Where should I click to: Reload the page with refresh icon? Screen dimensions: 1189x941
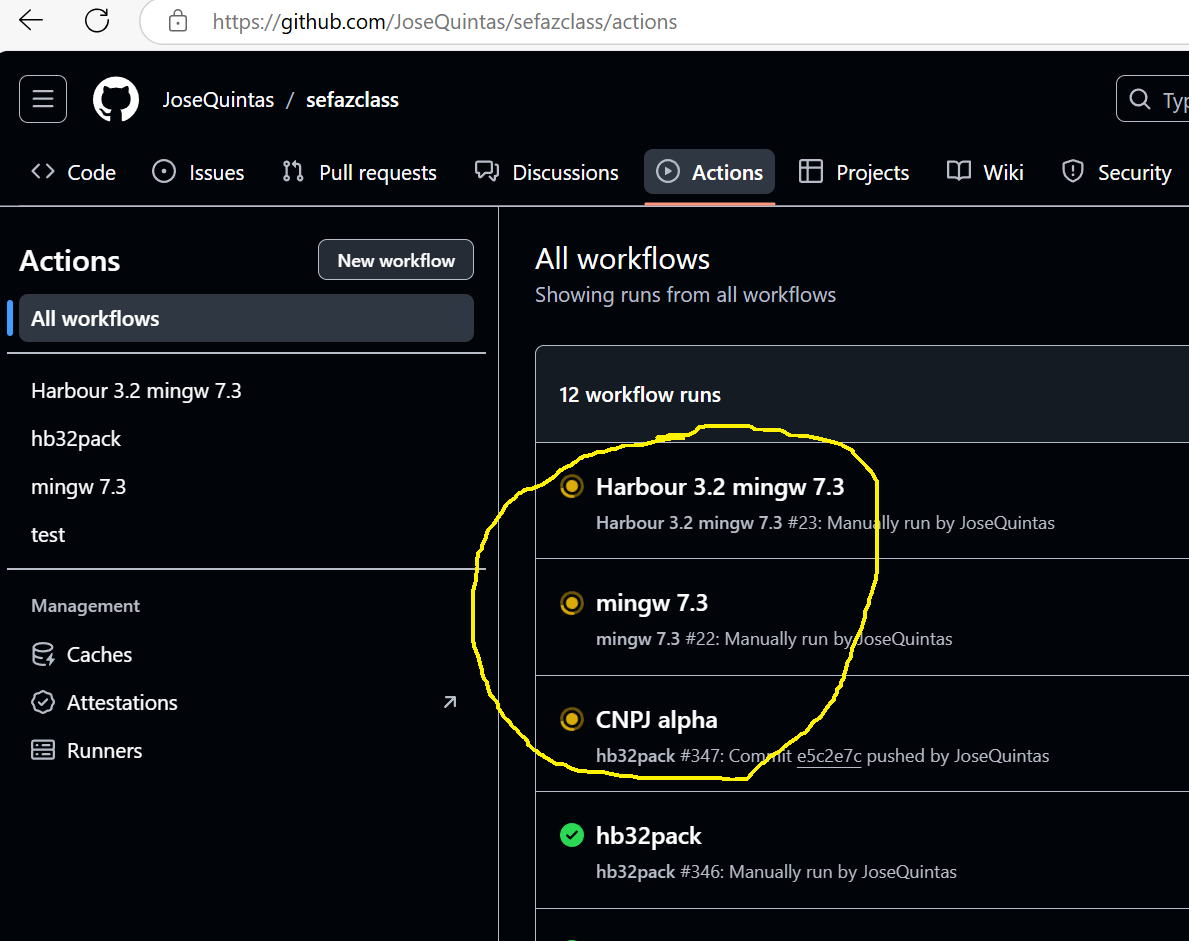pos(97,20)
